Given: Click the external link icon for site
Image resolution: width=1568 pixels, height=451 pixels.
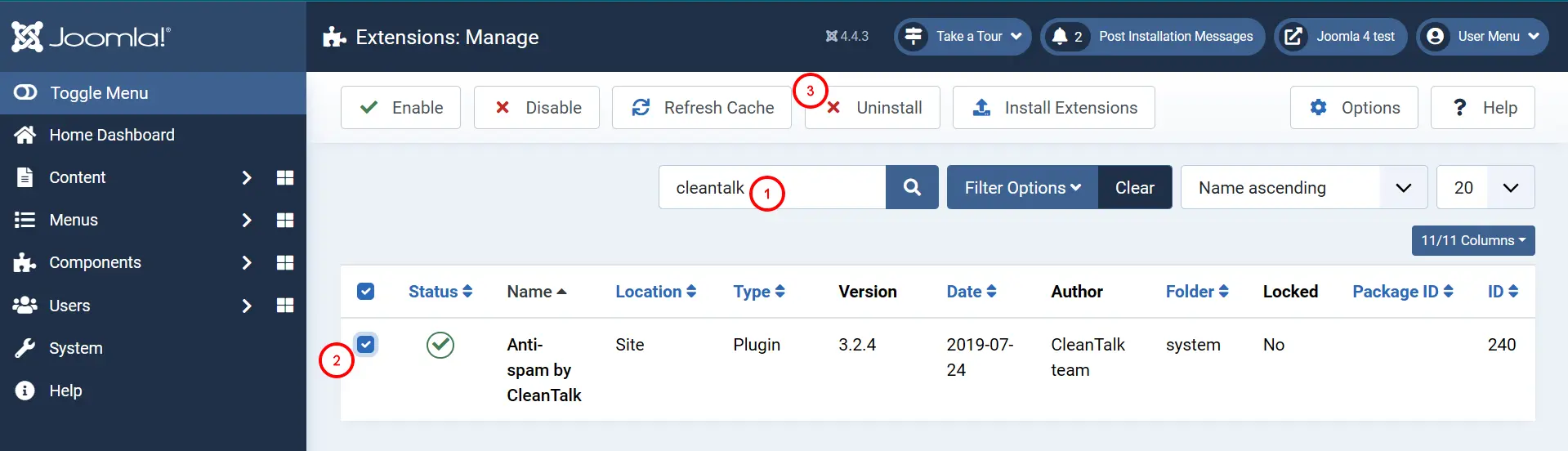Looking at the screenshot, I should 1293,37.
